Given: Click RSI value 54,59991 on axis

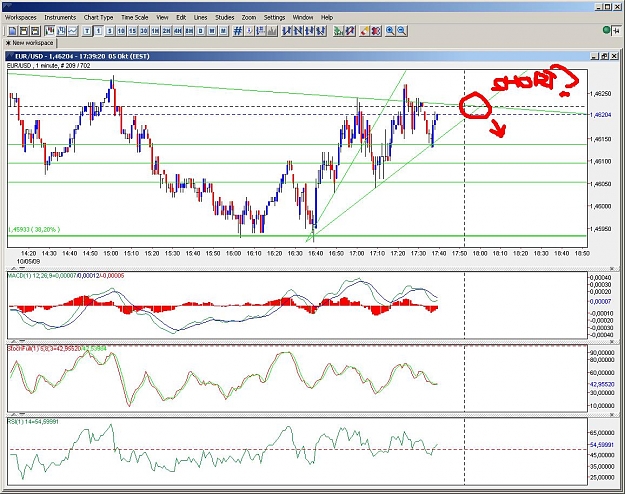Looking at the screenshot, I should [x=602, y=445].
